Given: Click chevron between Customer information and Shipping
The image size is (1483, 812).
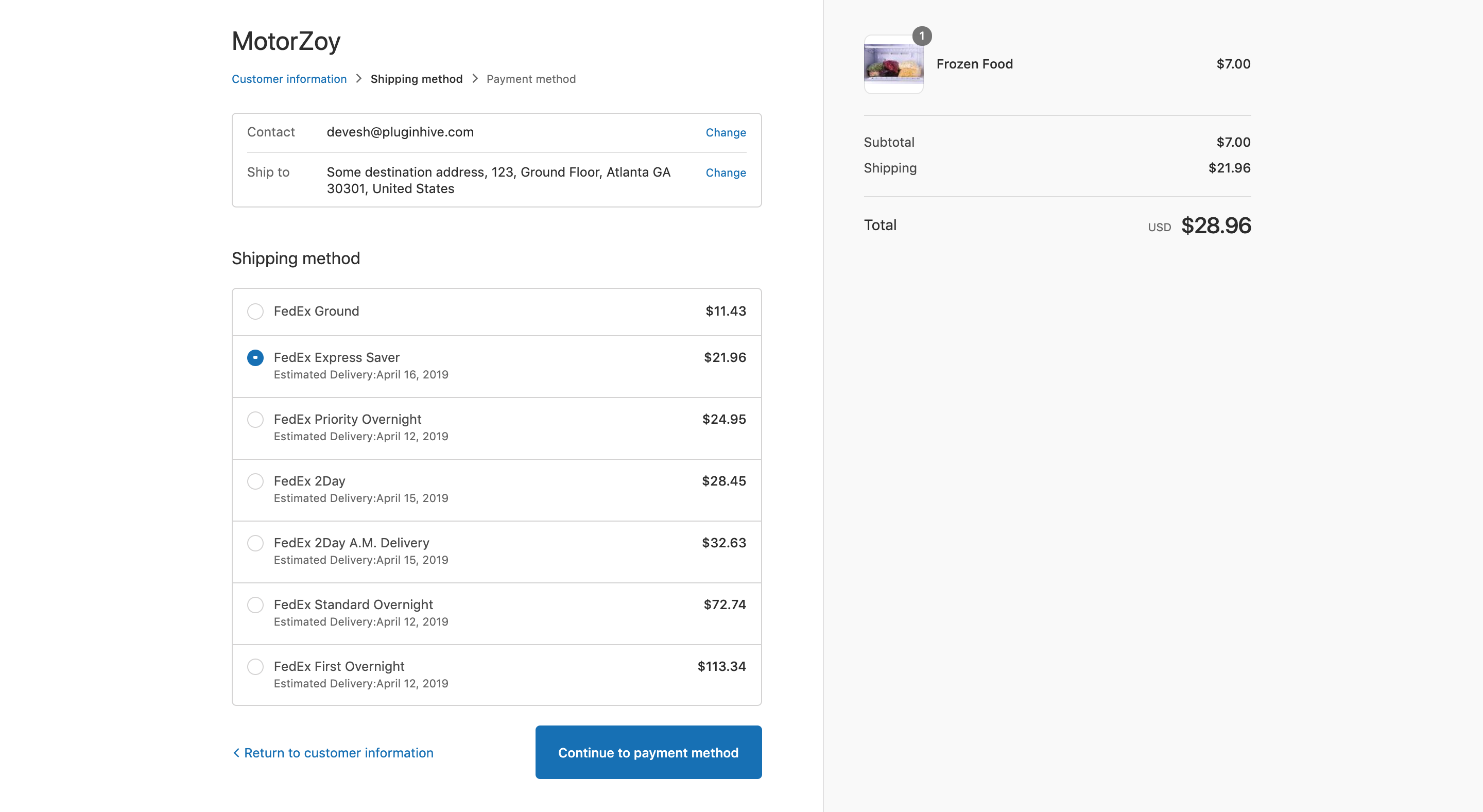Looking at the screenshot, I should [359, 78].
